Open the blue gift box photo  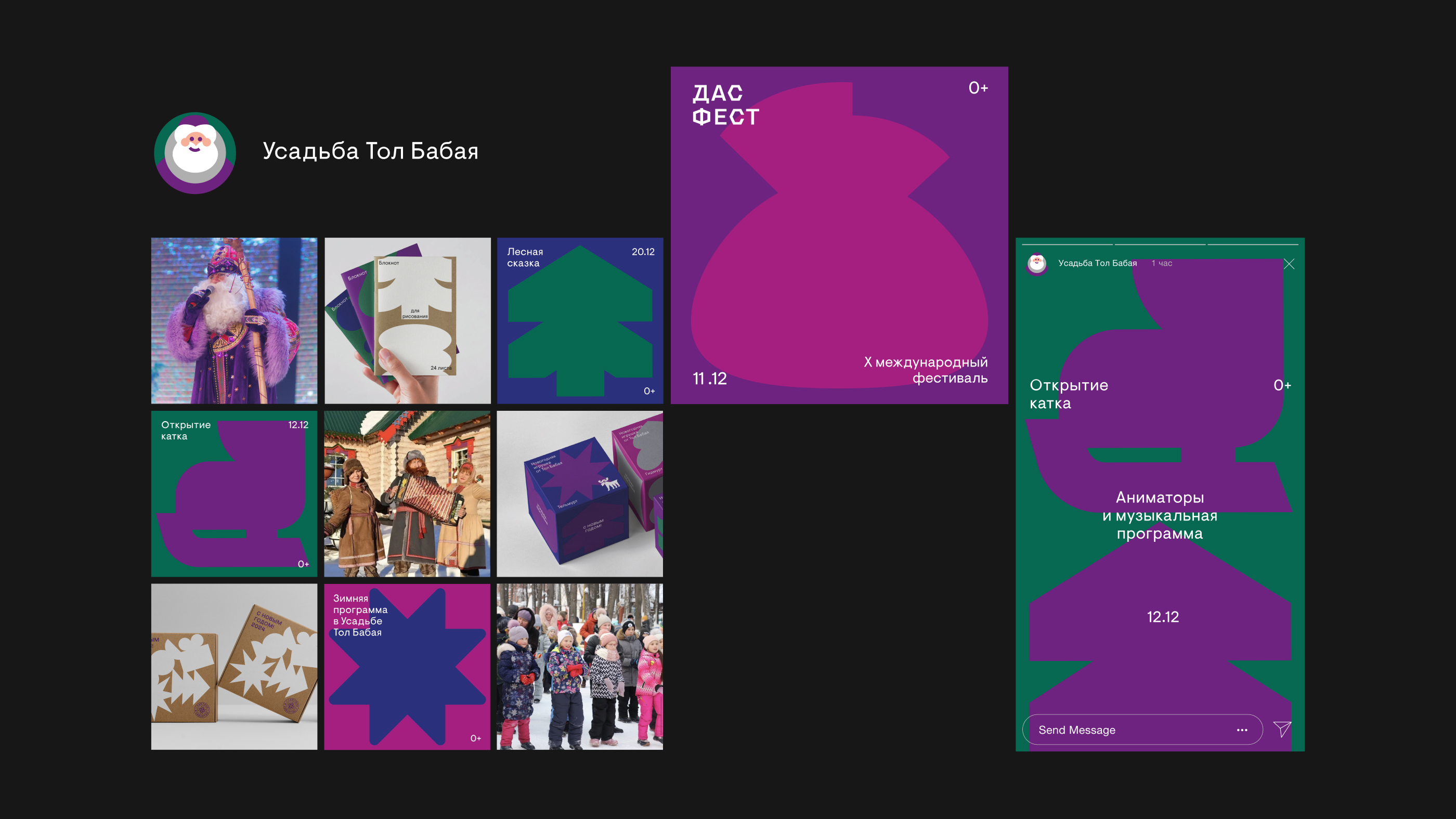[x=580, y=493]
